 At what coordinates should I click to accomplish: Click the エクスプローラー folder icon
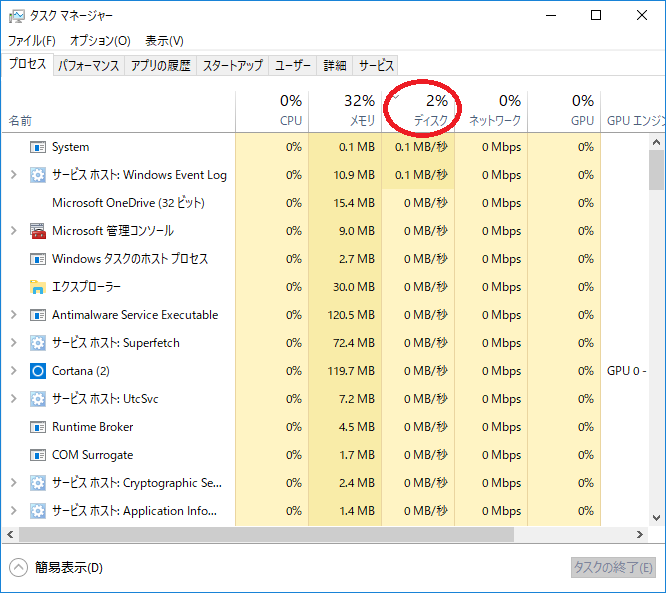tap(38, 287)
